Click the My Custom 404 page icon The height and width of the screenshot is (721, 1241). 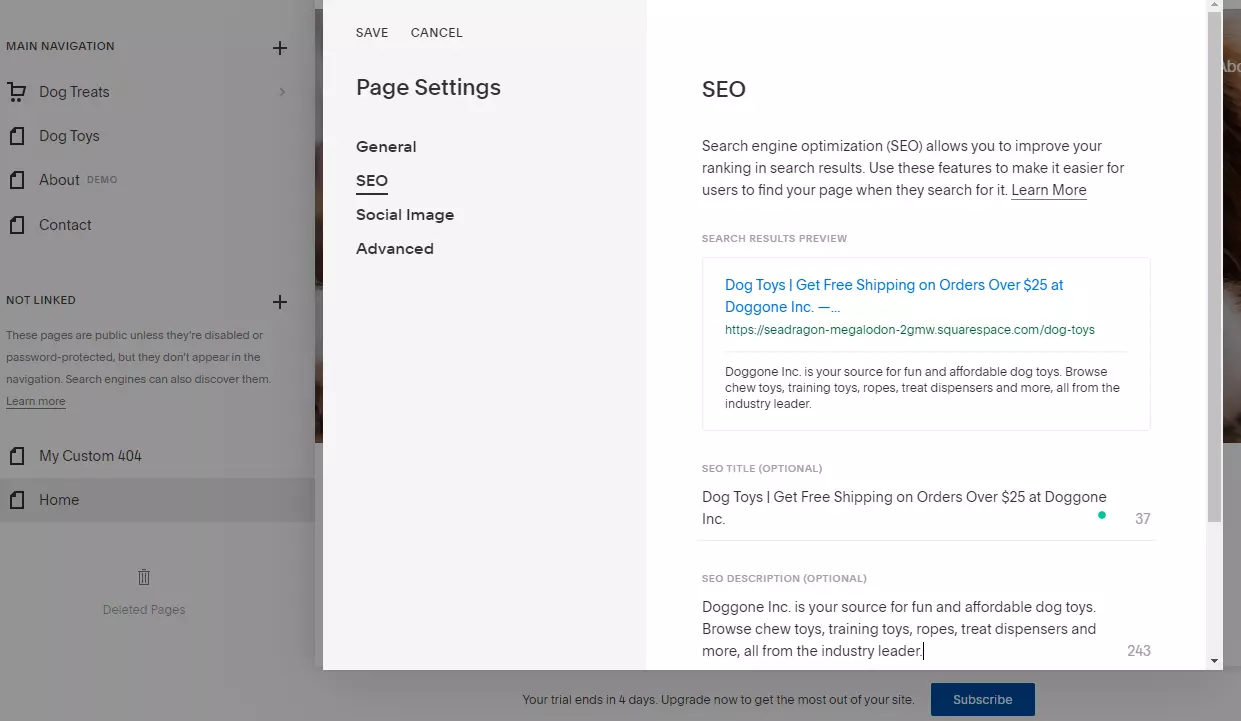[16, 456]
